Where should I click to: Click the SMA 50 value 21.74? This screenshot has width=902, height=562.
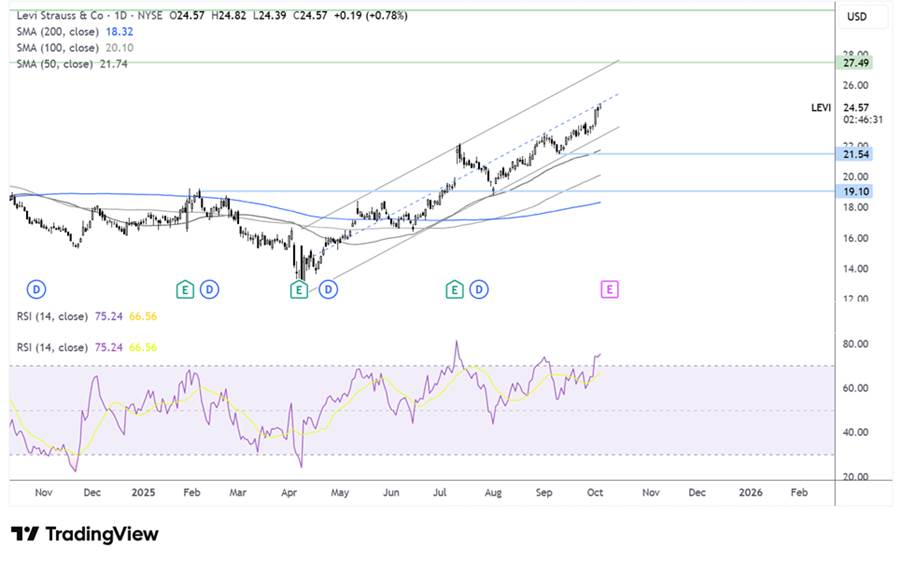coord(114,64)
